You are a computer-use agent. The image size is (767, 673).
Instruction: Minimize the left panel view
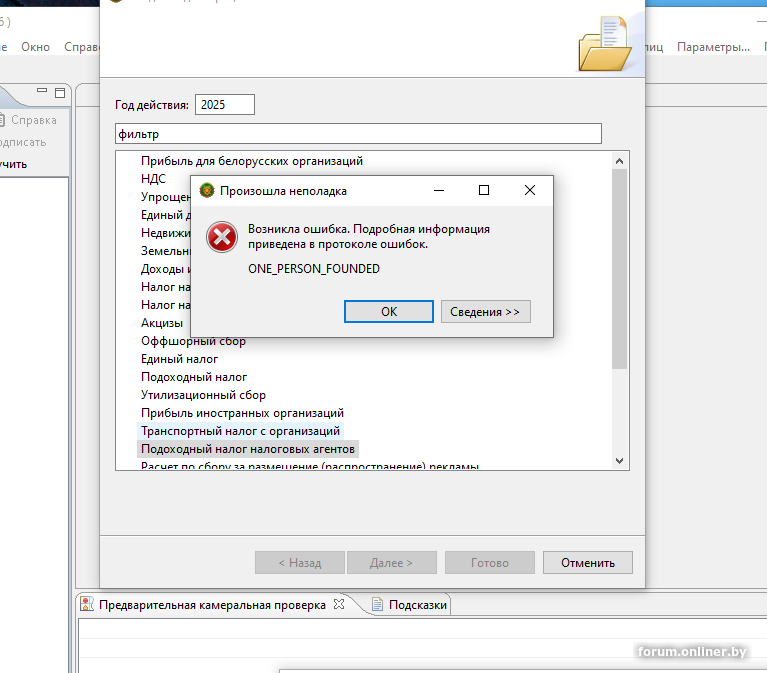(x=42, y=90)
